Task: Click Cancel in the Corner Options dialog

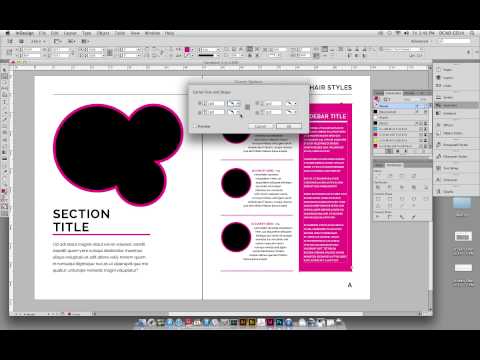Action: [x=261, y=126]
